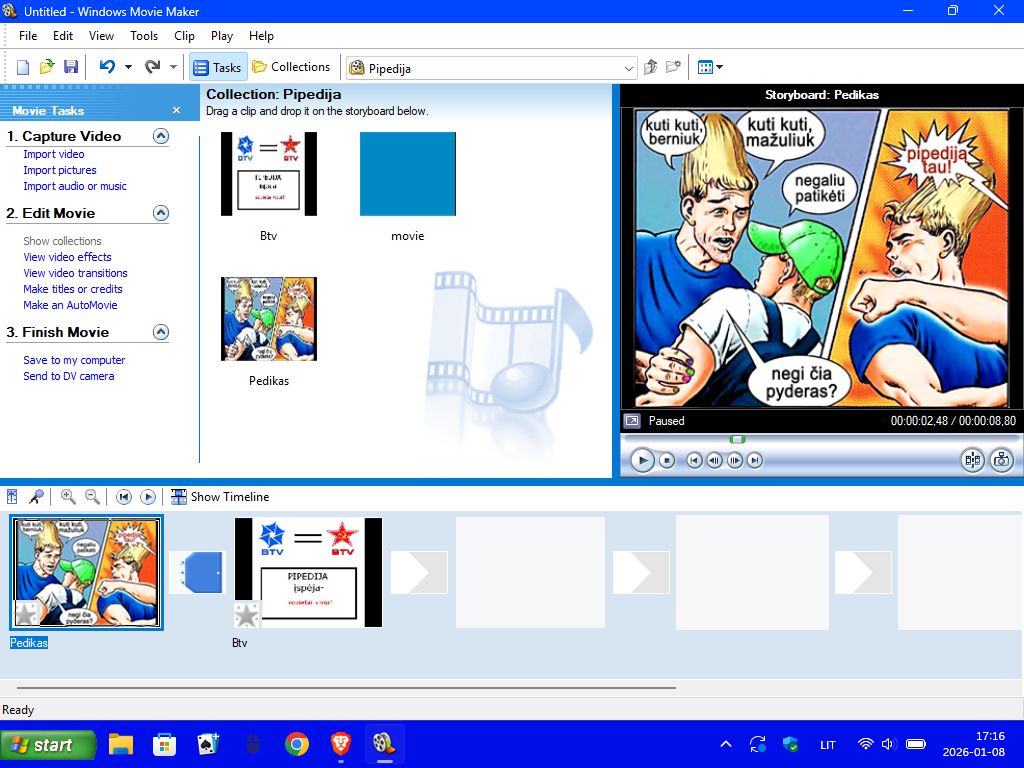Select the movie clip thumbnail in the collection

pos(407,174)
